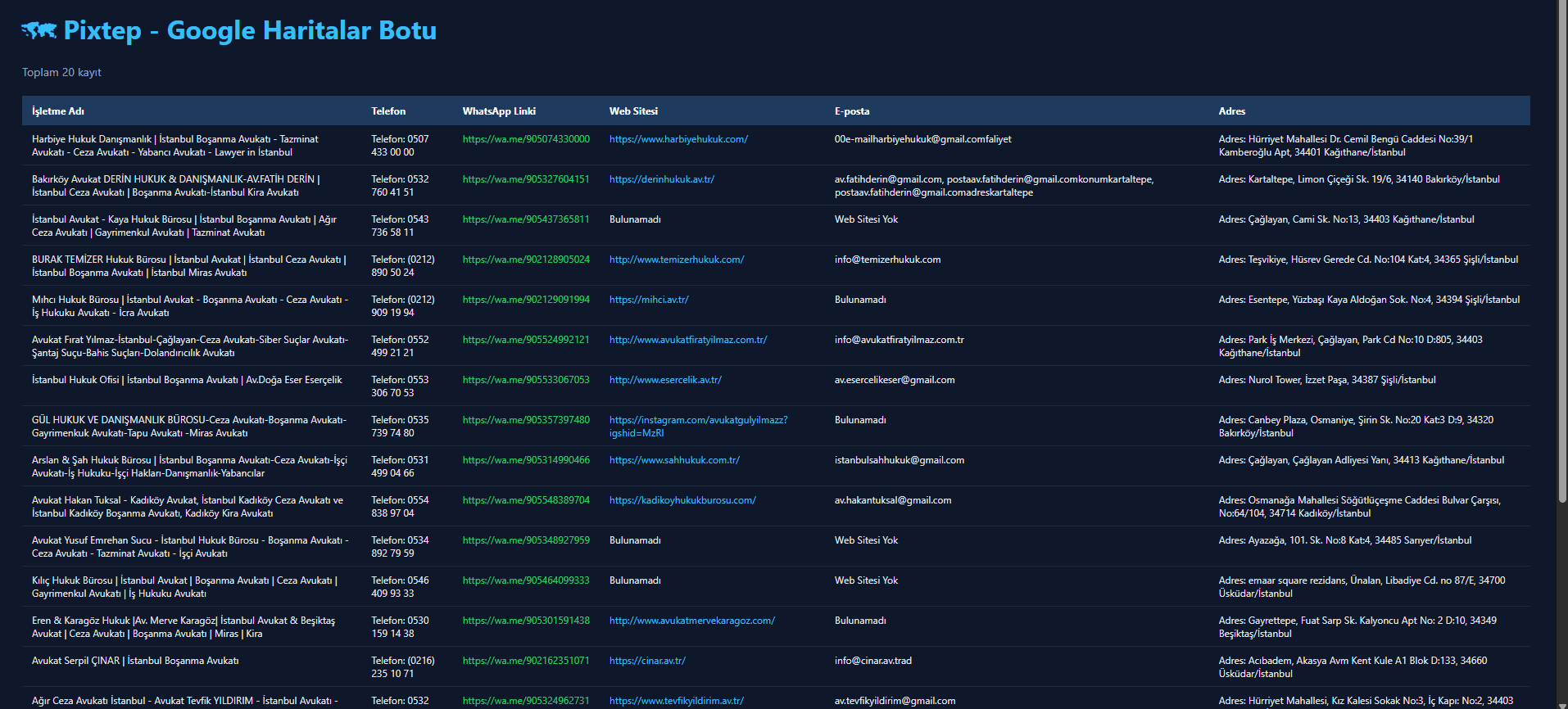Image resolution: width=1568 pixels, height=709 pixels.
Task: Open WhatsApp link for 905327604151
Action: click(x=526, y=179)
